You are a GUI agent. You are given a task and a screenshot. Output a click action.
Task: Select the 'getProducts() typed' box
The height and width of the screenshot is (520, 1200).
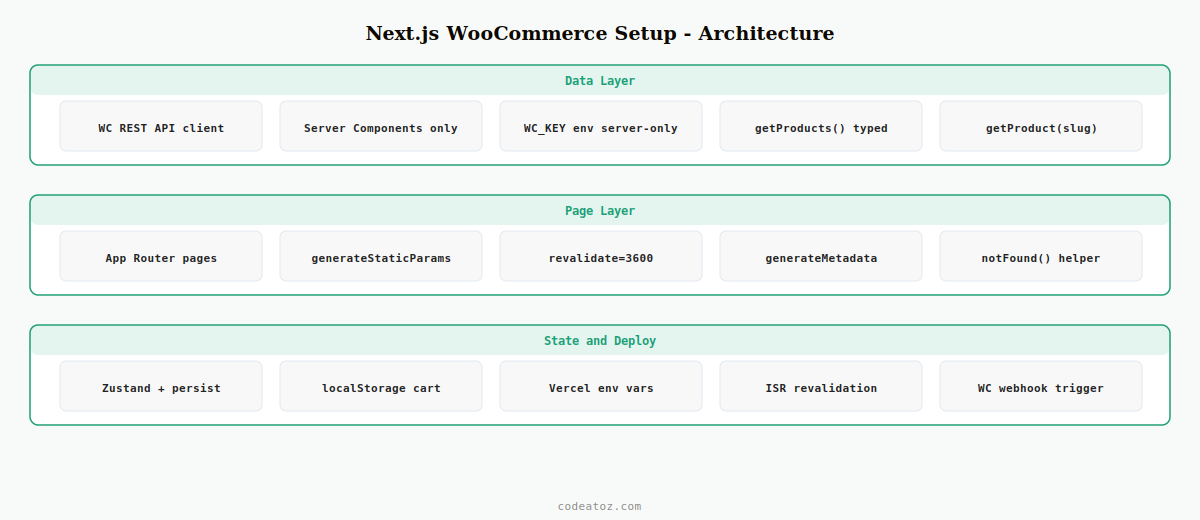point(821,126)
